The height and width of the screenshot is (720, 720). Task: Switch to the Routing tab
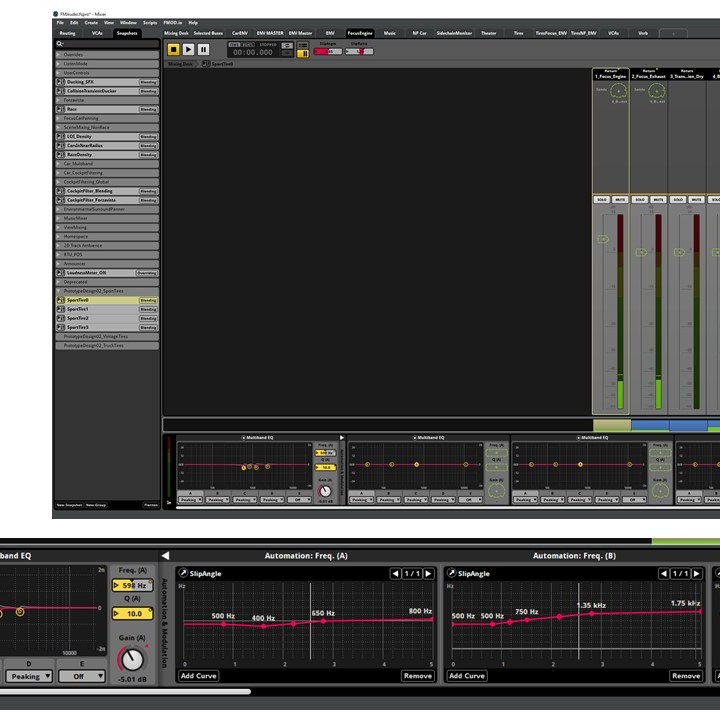[67, 33]
